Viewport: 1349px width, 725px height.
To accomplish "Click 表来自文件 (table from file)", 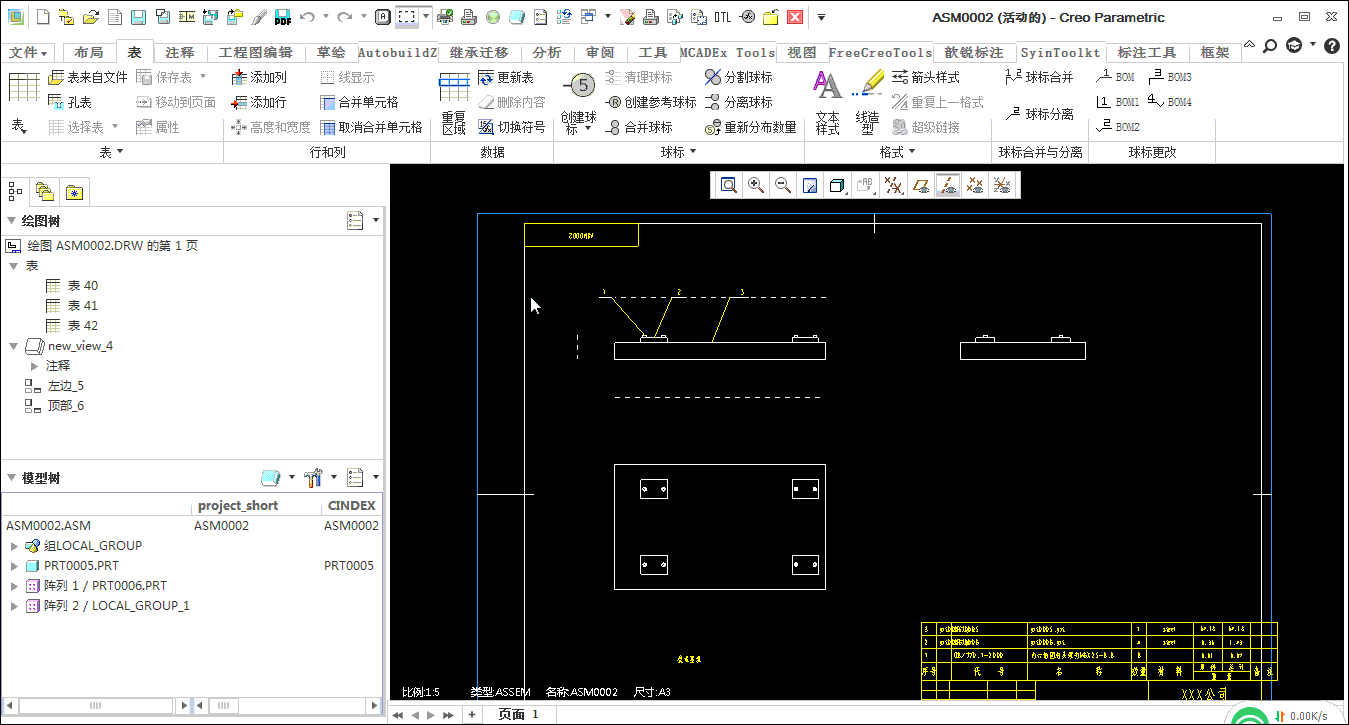I will tap(87, 77).
